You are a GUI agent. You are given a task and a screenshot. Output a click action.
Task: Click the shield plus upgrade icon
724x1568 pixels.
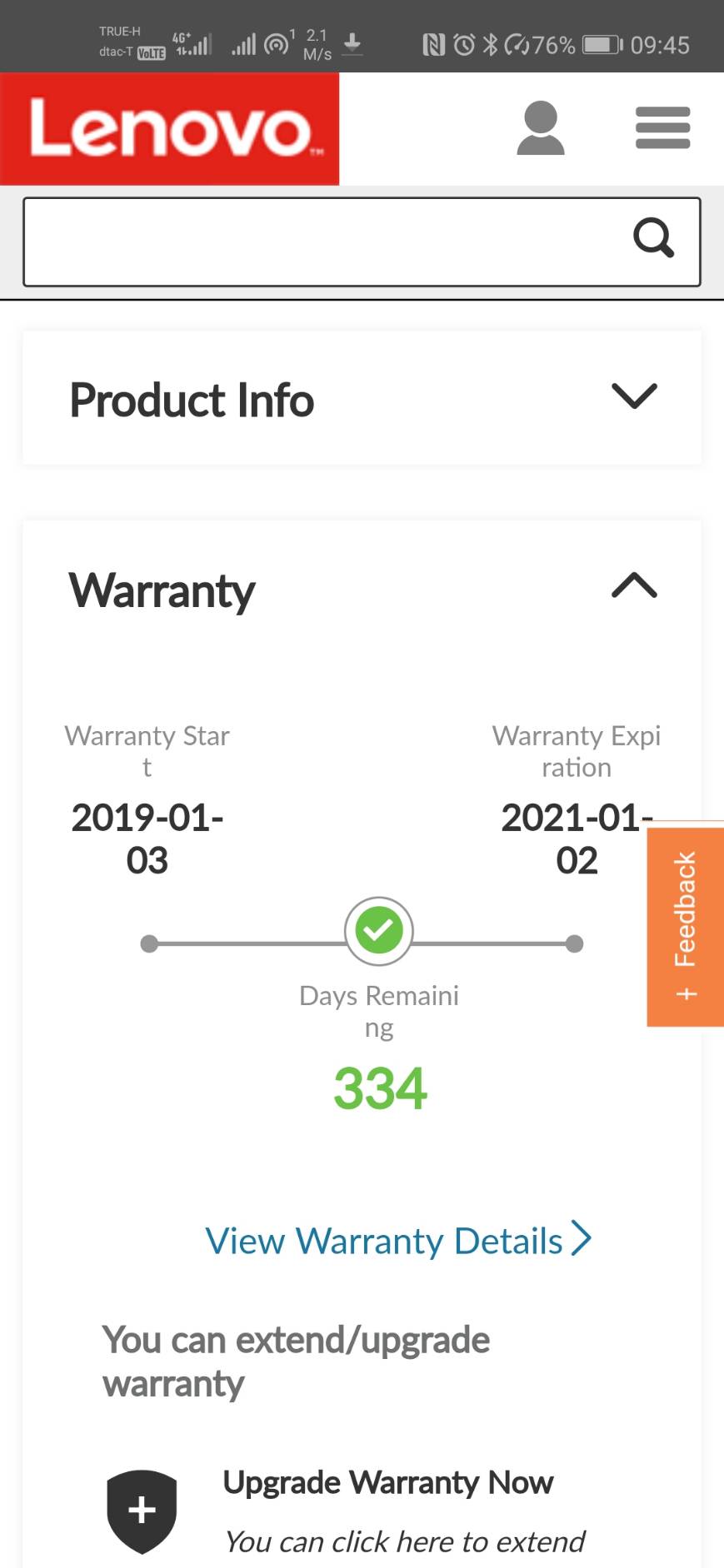[142, 1511]
